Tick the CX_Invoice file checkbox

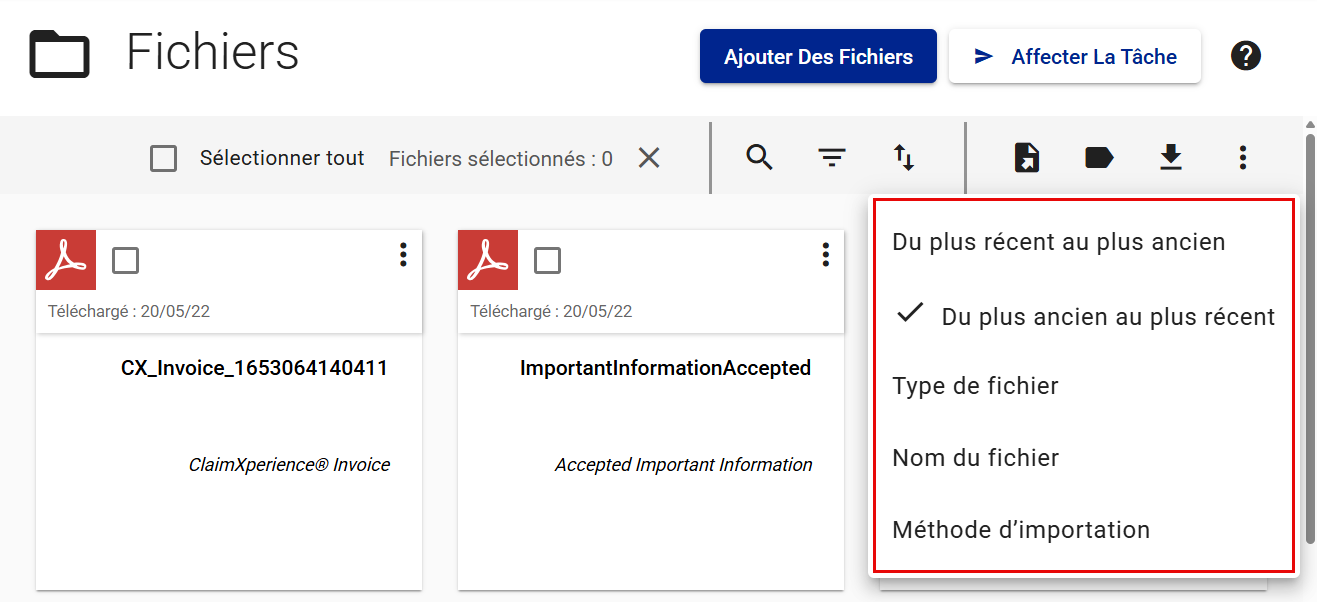coord(126,260)
